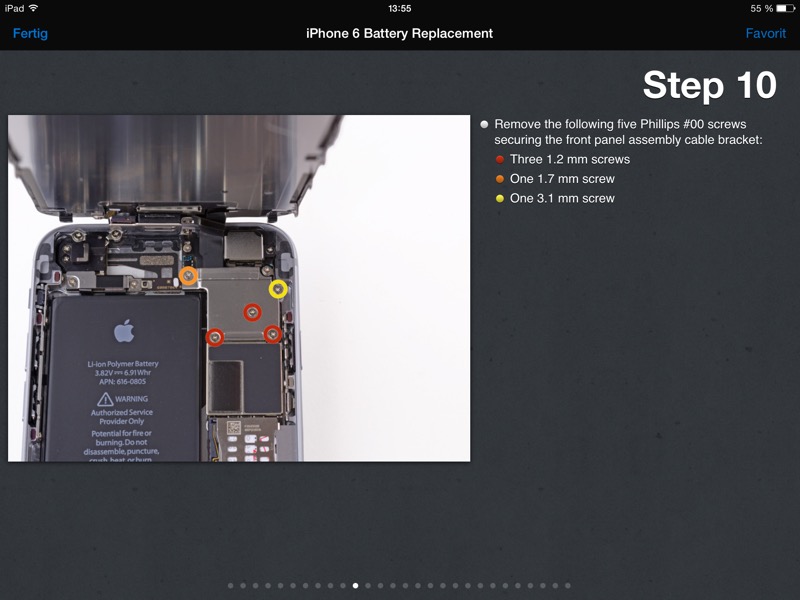800x600 pixels.
Task: Tap the bottom-left red screw marker
Action: [x=214, y=336]
